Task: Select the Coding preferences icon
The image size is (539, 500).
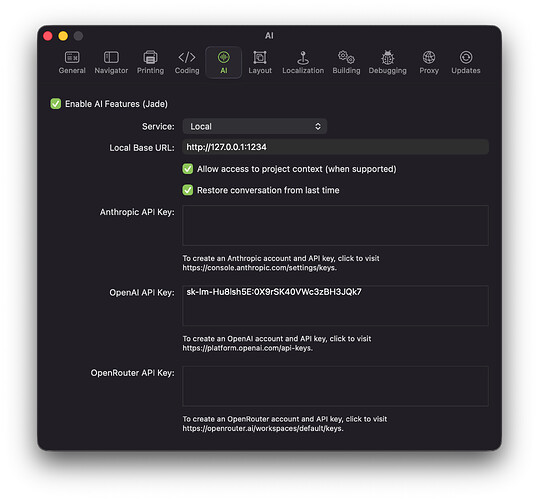Action: (x=187, y=62)
